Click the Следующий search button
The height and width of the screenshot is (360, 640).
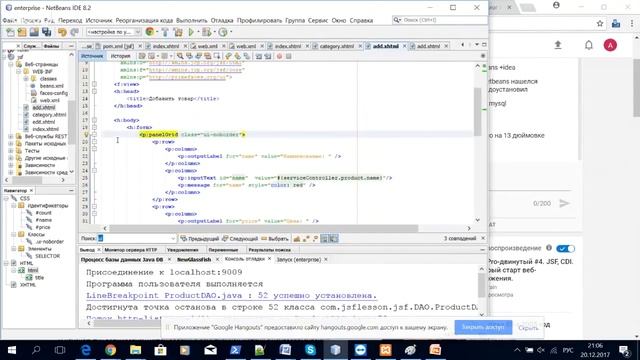pos(240,239)
